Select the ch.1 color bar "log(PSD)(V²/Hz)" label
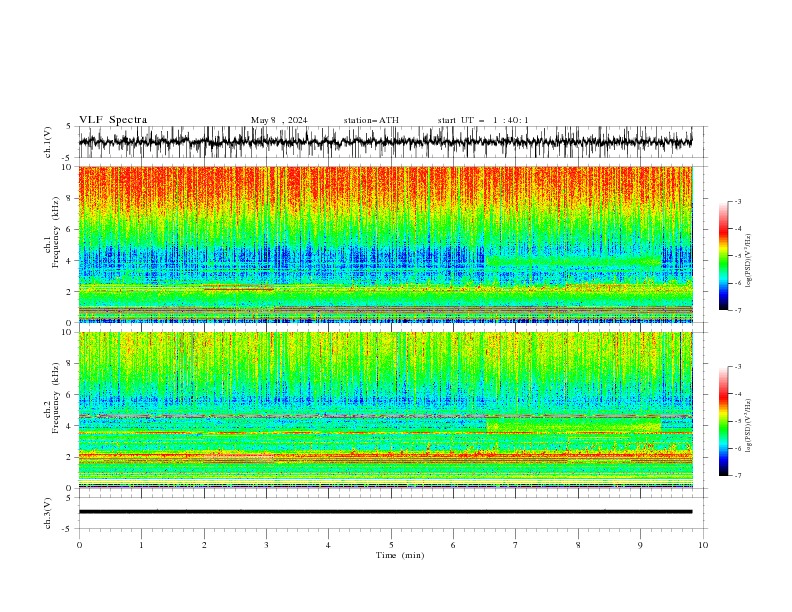 tap(748, 261)
